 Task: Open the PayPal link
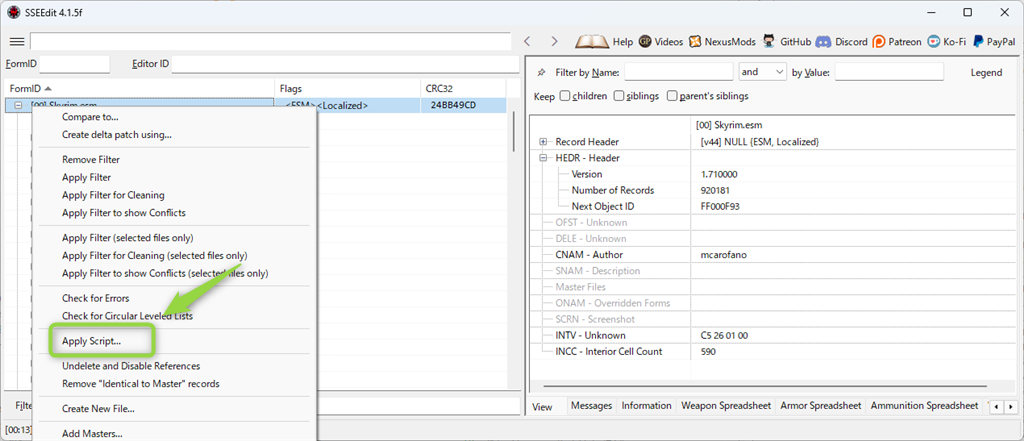pos(994,42)
